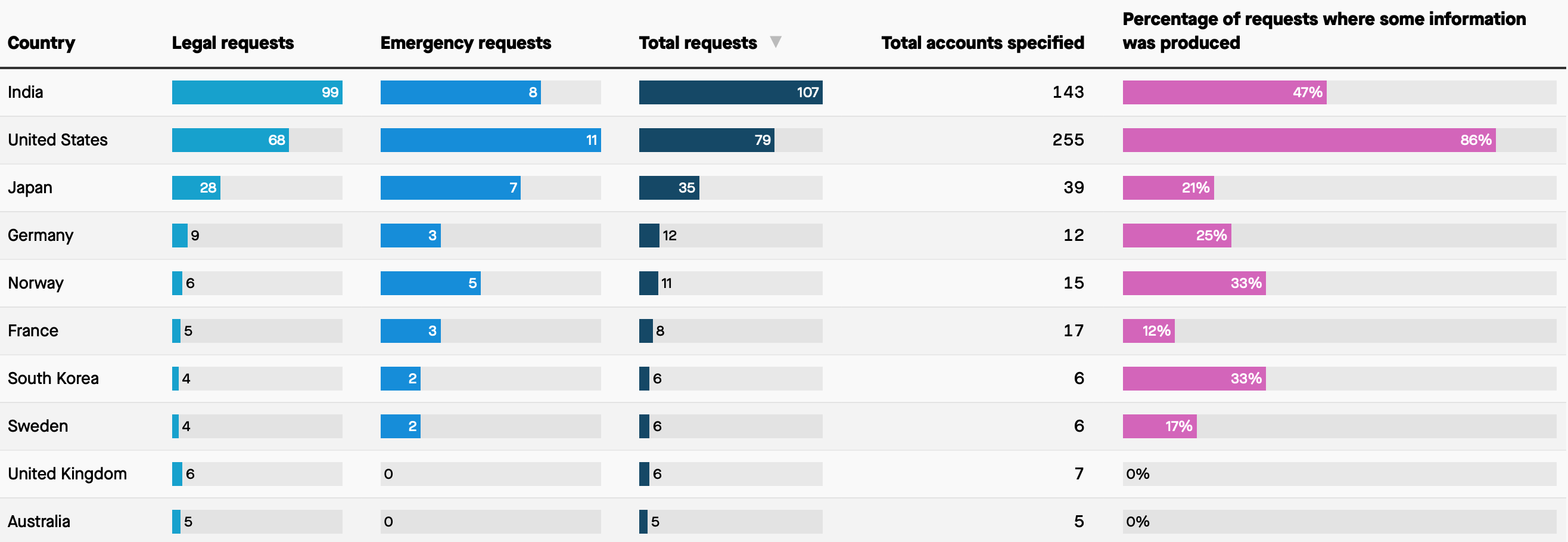This screenshot has width=1568, height=542.
Task: Click the United States row label
Action: coord(58,140)
